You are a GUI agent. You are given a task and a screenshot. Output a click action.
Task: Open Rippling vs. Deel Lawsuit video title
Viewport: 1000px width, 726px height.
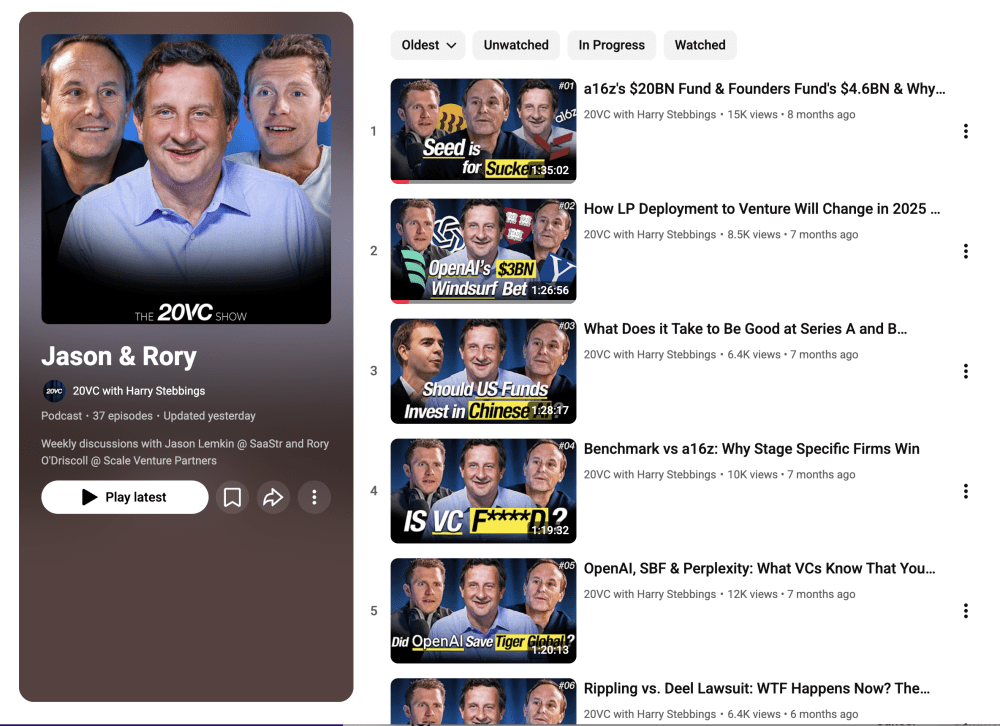tap(756, 688)
